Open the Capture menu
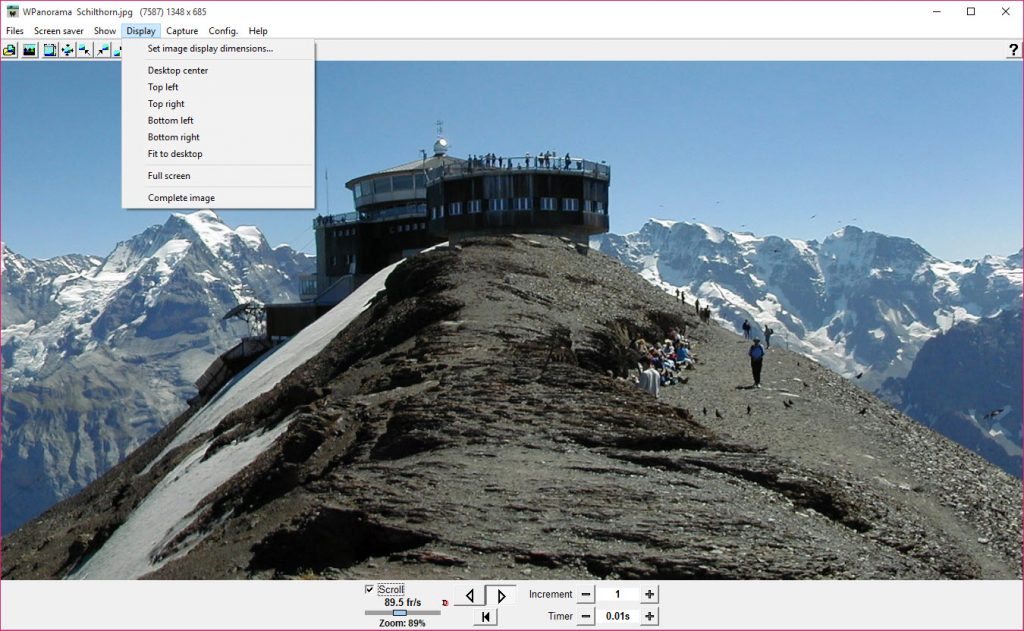 (x=182, y=31)
